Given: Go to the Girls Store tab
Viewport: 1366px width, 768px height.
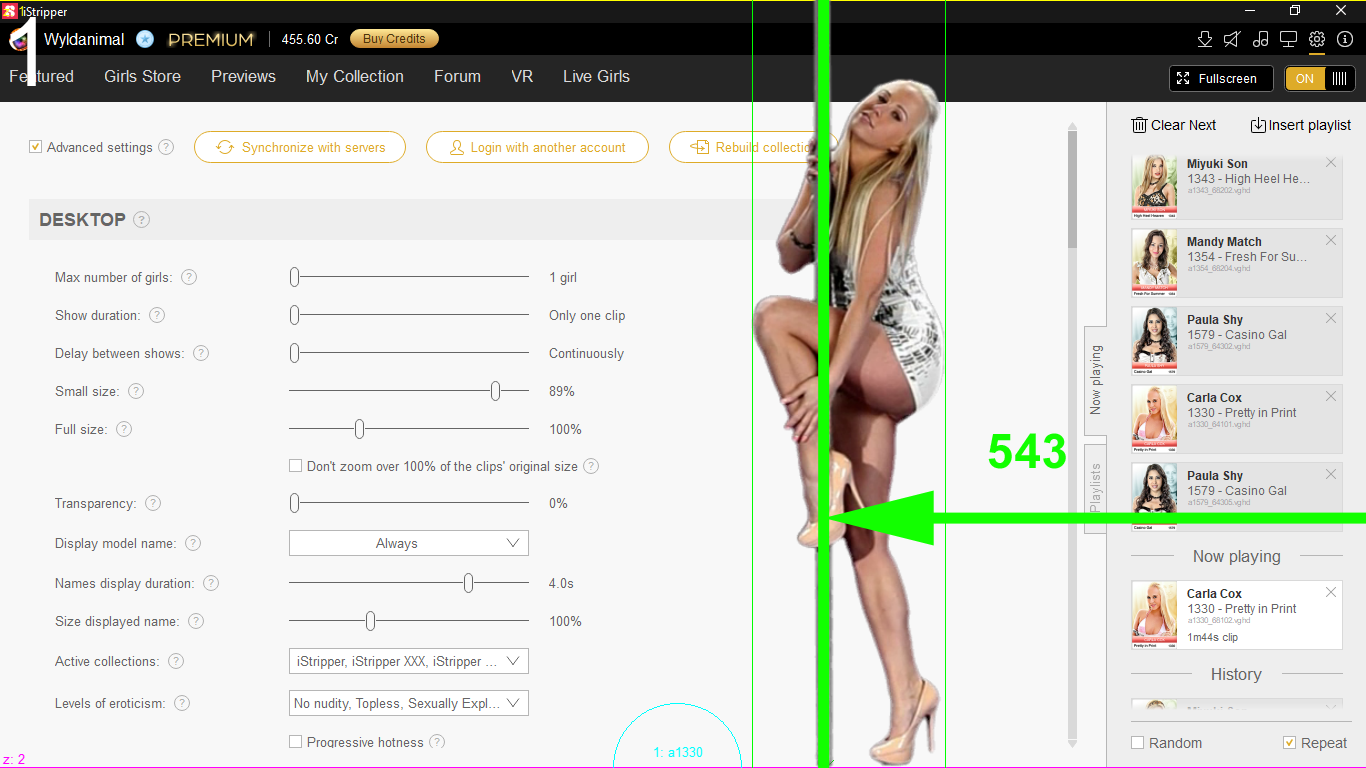Looking at the screenshot, I should 142,77.
